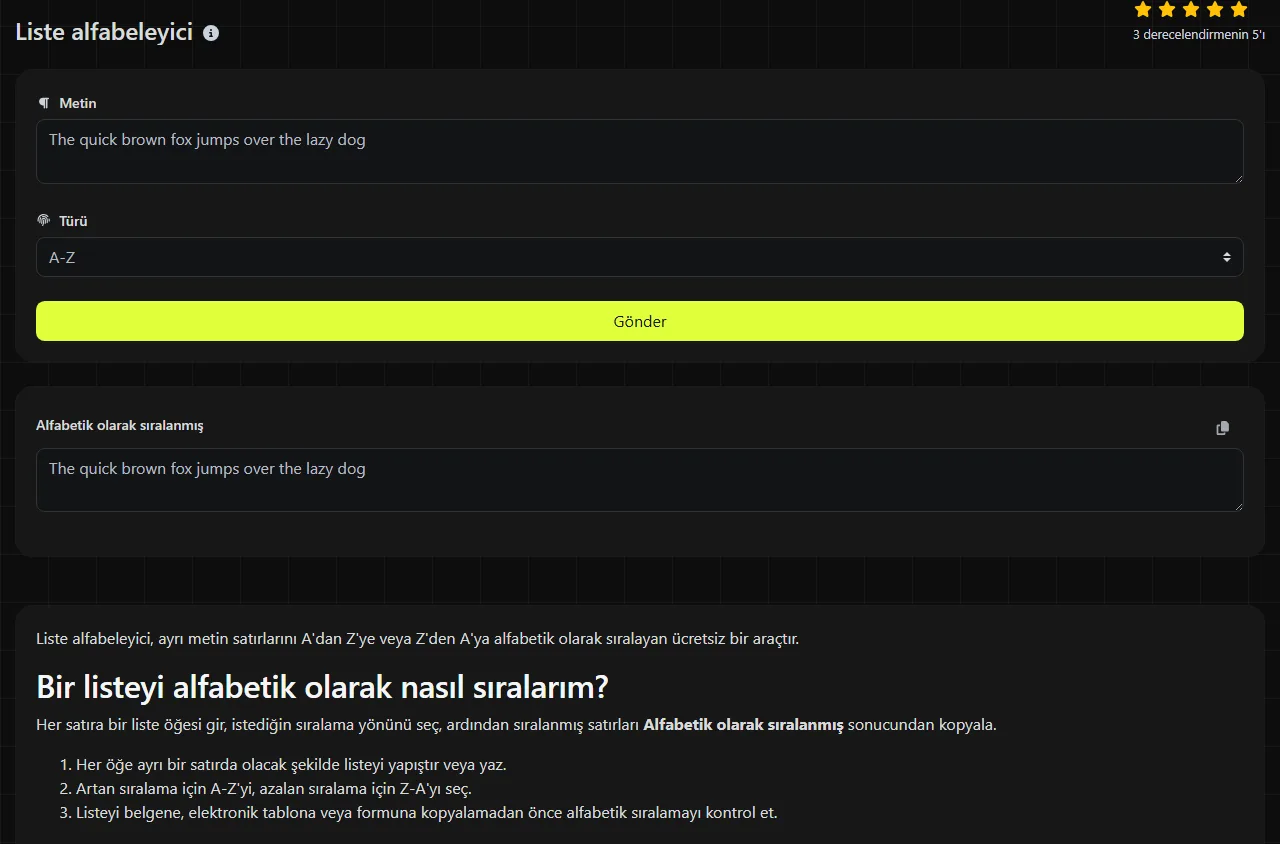
Task: Click the "Metin" field label
Action: [78, 103]
